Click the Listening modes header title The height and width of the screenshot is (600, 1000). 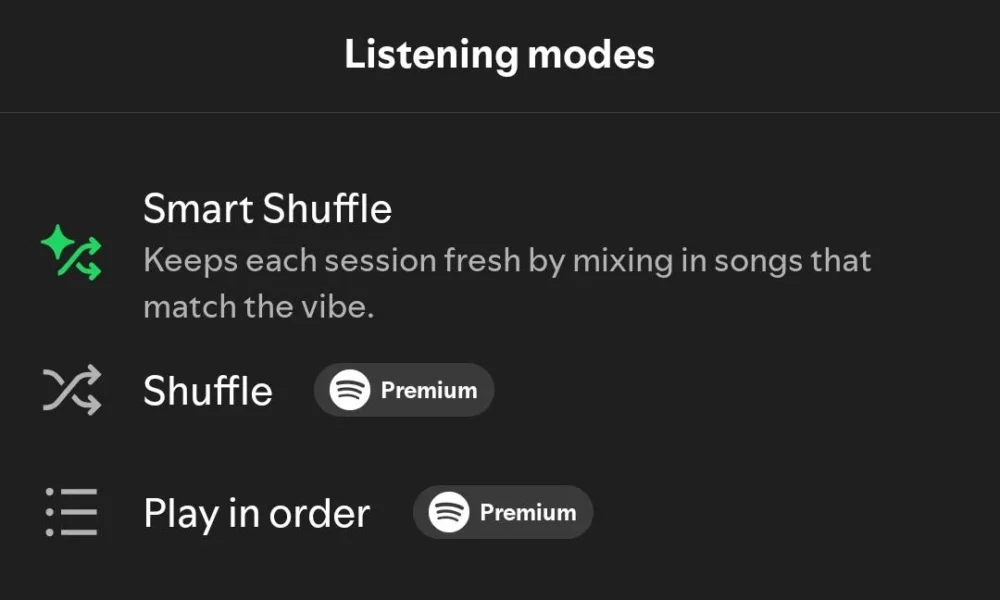pos(499,55)
